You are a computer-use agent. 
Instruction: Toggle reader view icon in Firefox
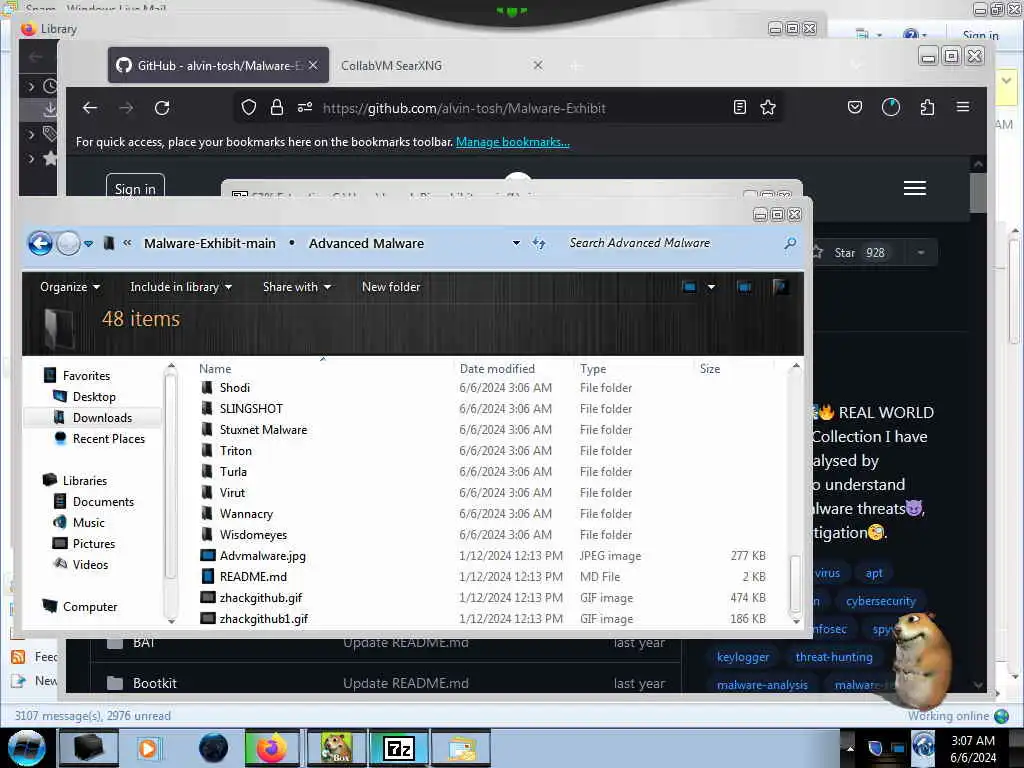tap(739, 108)
